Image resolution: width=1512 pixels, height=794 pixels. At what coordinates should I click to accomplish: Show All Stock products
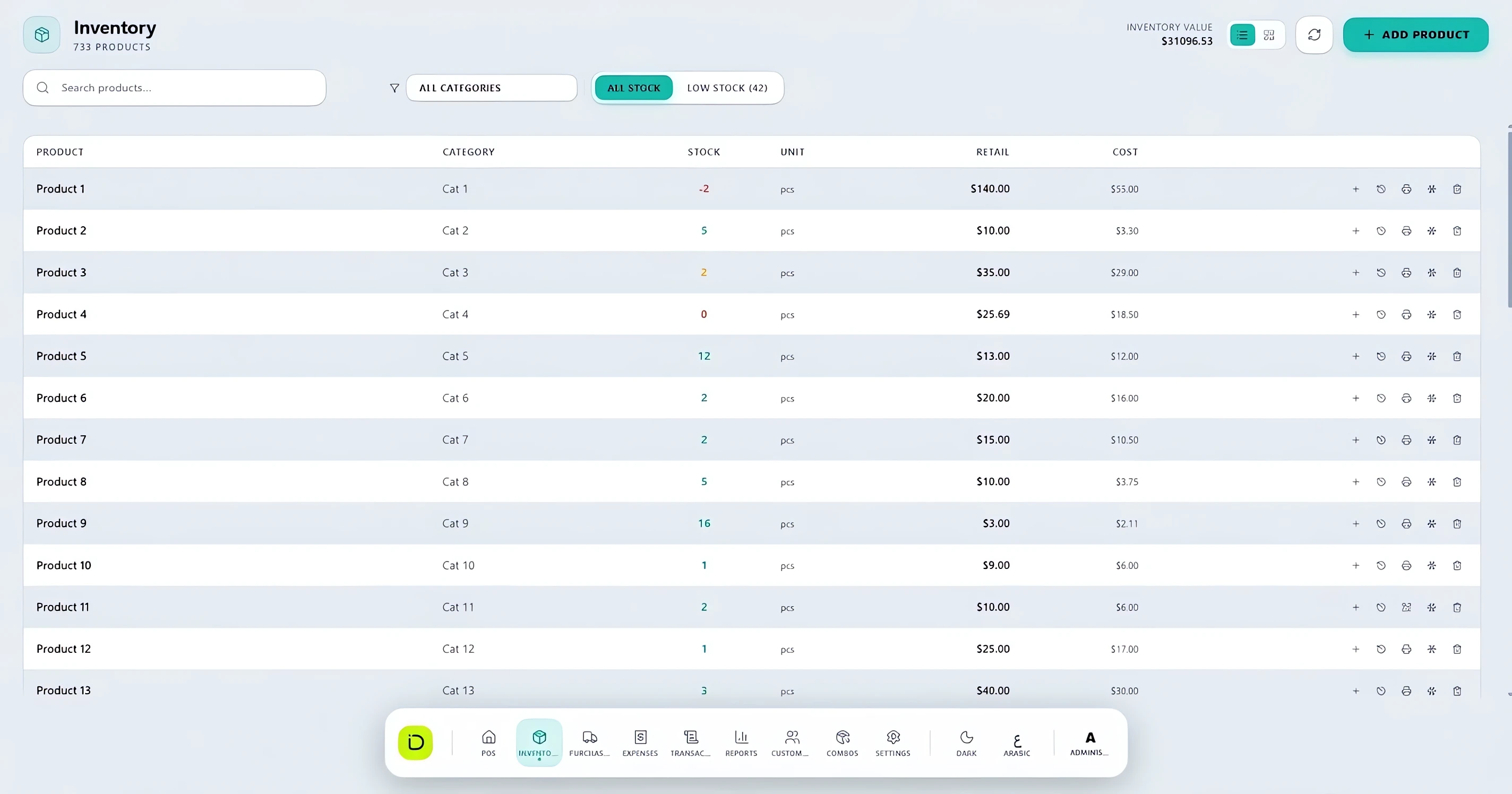tap(633, 88)
